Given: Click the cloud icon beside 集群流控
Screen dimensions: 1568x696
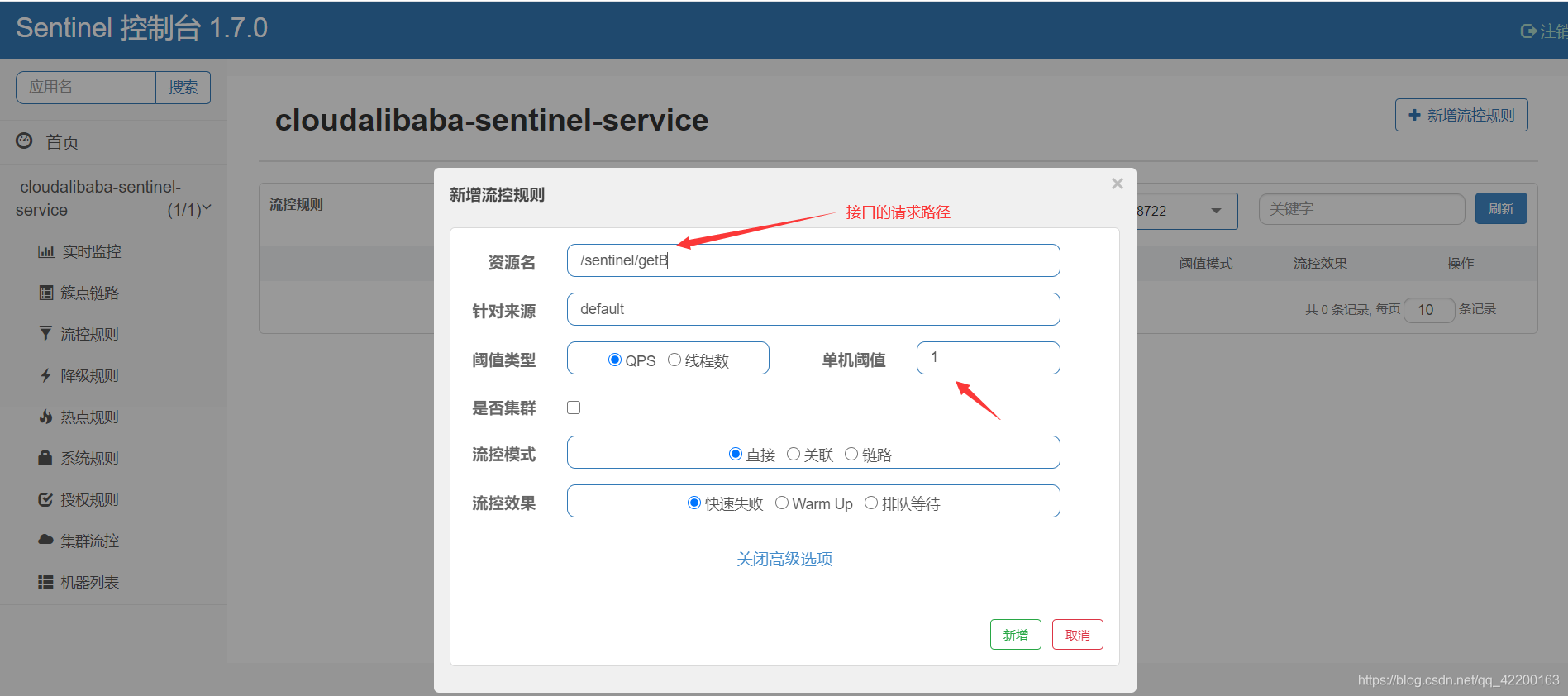Looking at the screenshot, I should point(45,540).
